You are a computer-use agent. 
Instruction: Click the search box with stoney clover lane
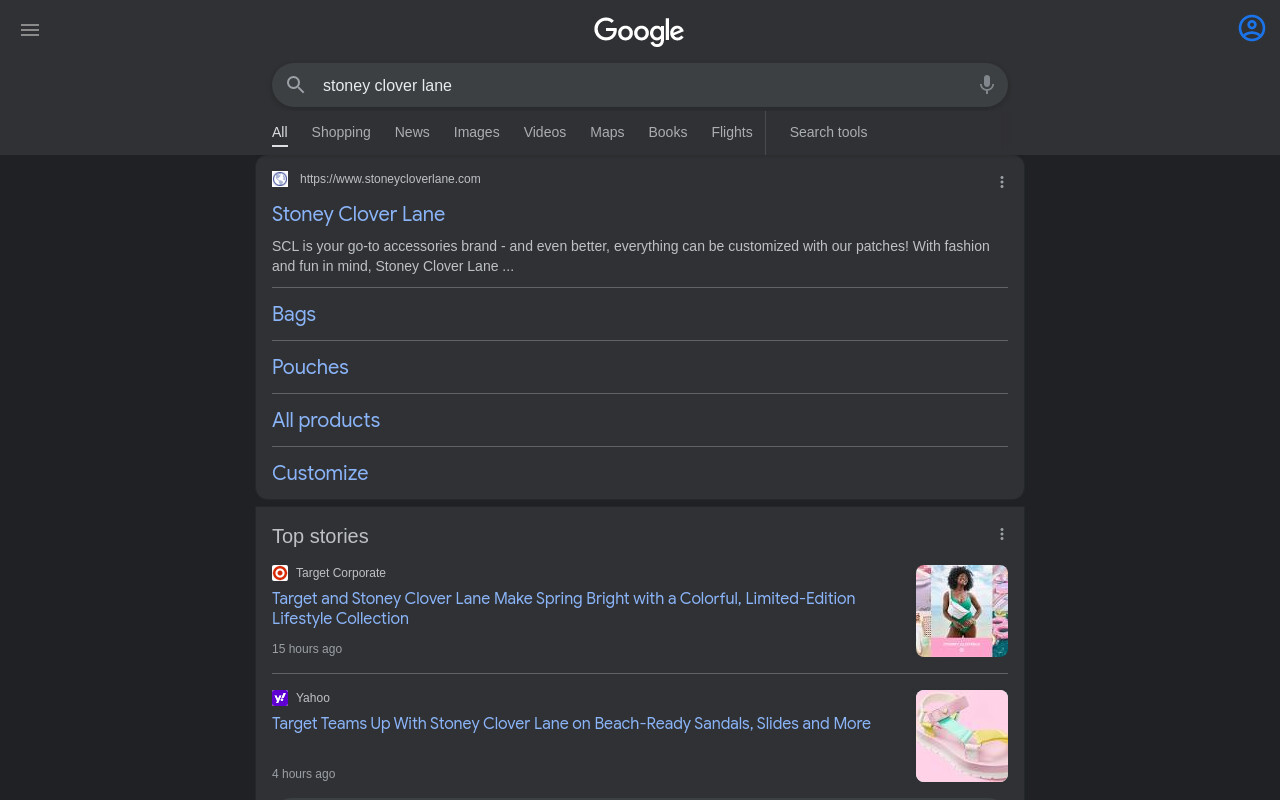[640, 85]
